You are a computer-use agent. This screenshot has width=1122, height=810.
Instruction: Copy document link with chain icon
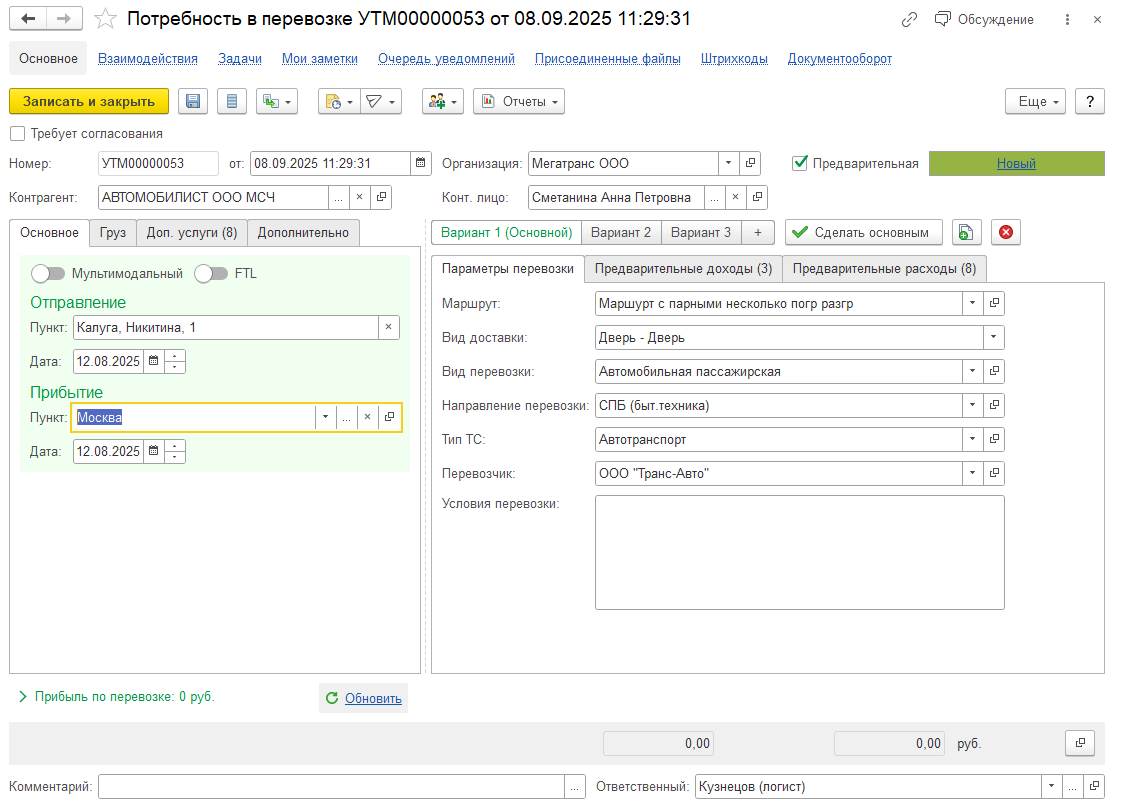[x=909, y=19]
